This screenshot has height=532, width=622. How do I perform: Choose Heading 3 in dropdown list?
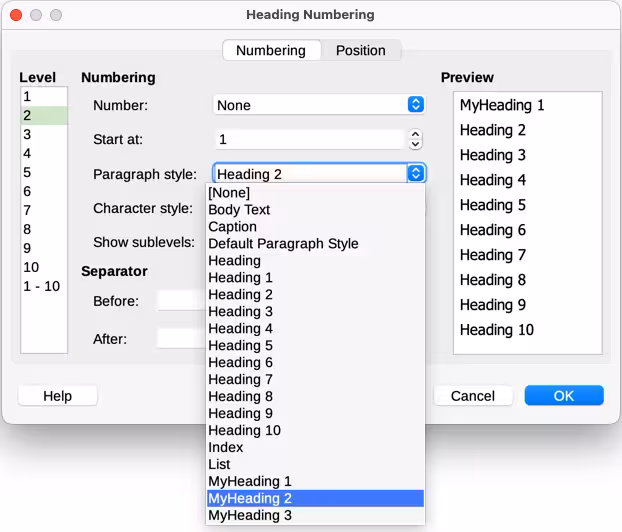[315, 312]
